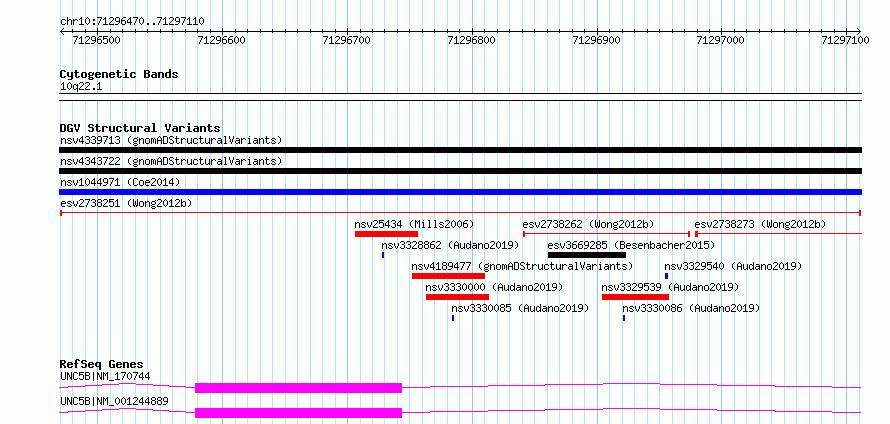Click the DGV Structural Variants track heading
890x424 pixels.
click(x=140, y=128)
